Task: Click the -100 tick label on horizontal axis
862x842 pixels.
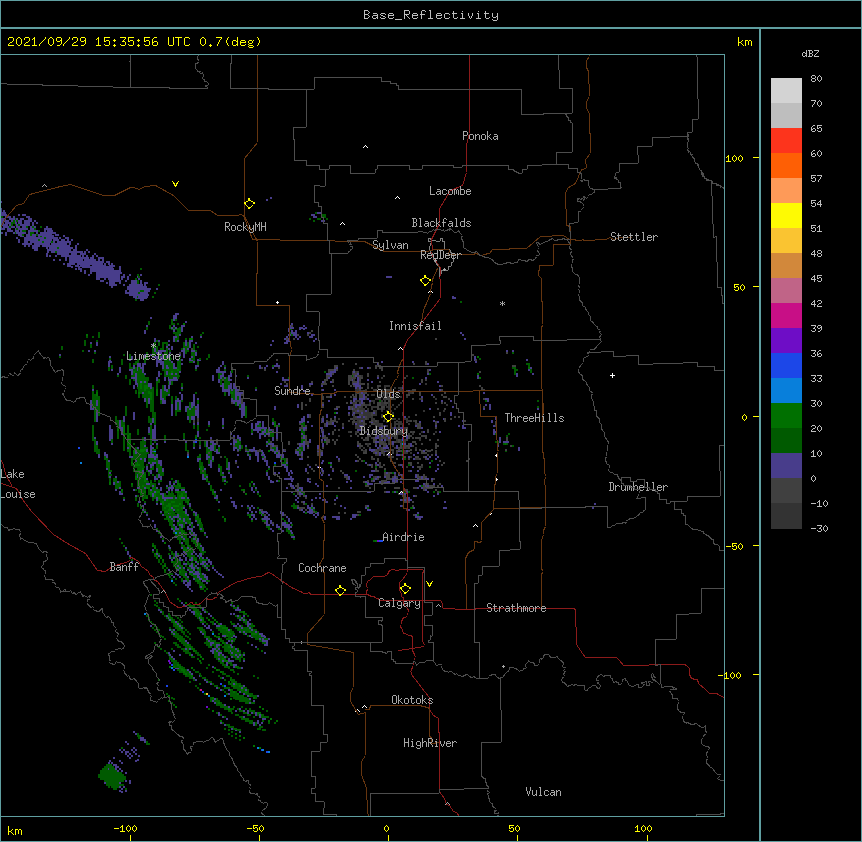Action: click(x=126, y=828)
